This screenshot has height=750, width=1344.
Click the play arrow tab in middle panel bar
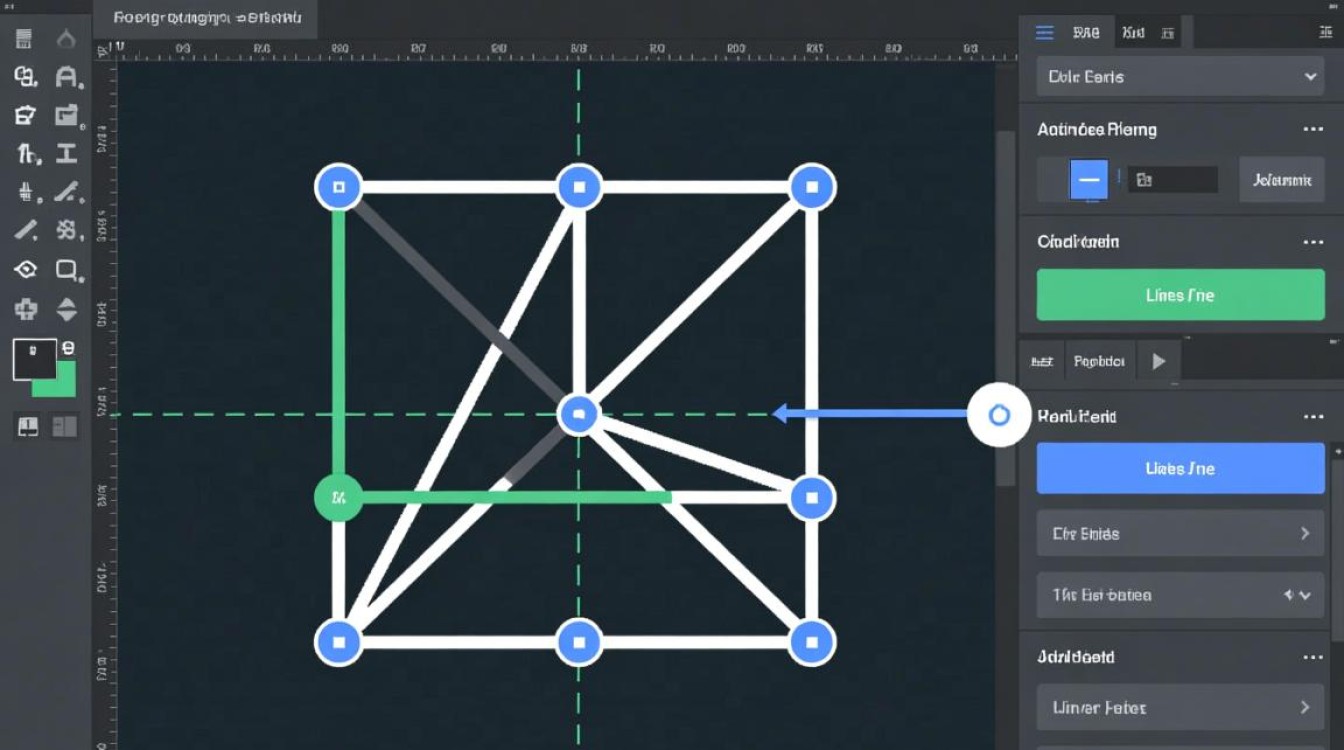1158,361
